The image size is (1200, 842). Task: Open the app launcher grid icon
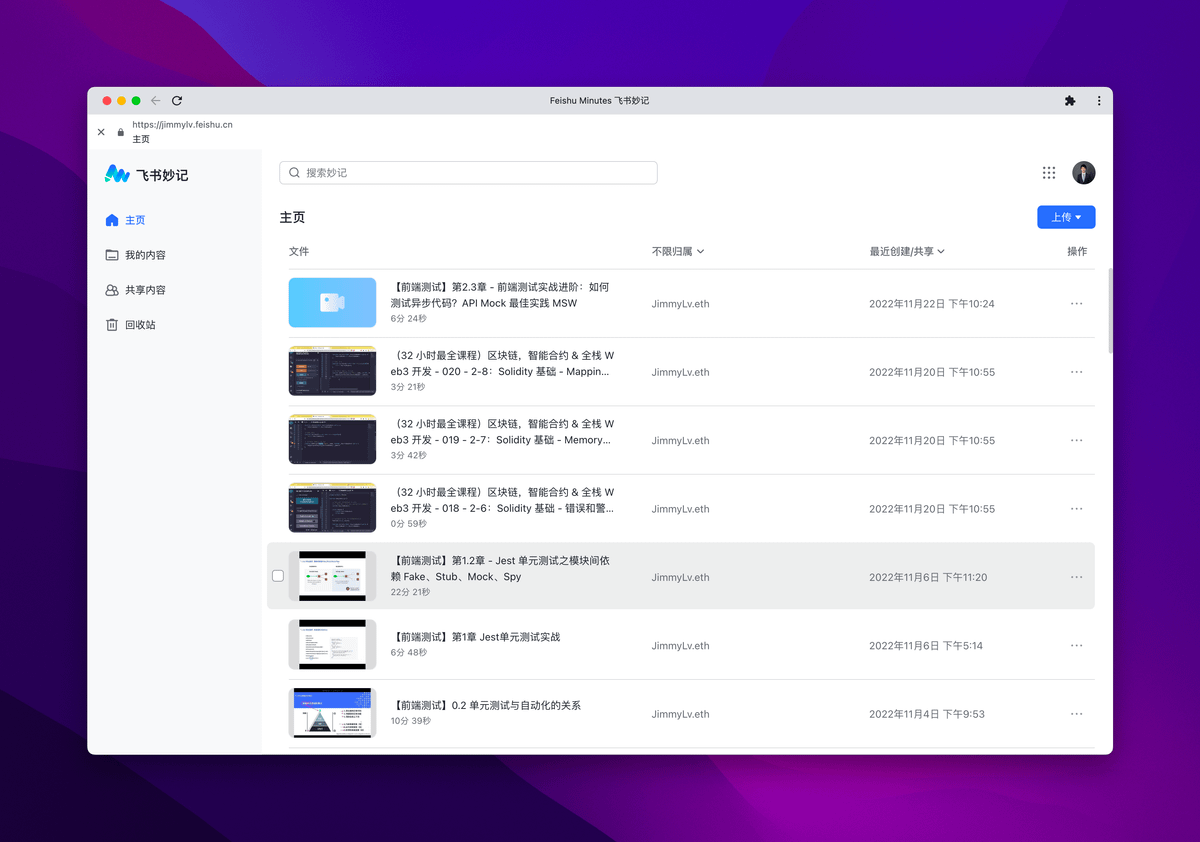pos(1048,173)
